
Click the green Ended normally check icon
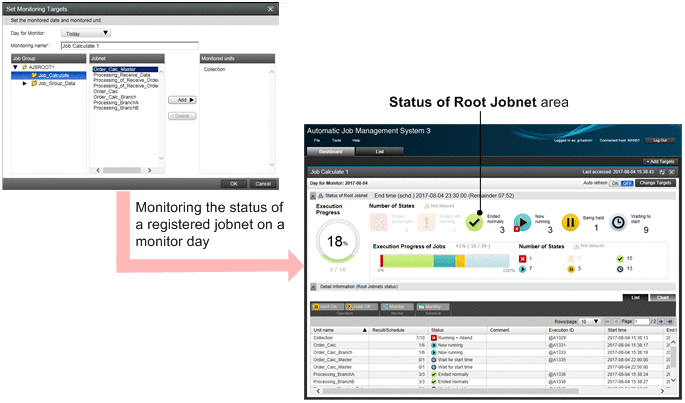[x=474, y=222]
